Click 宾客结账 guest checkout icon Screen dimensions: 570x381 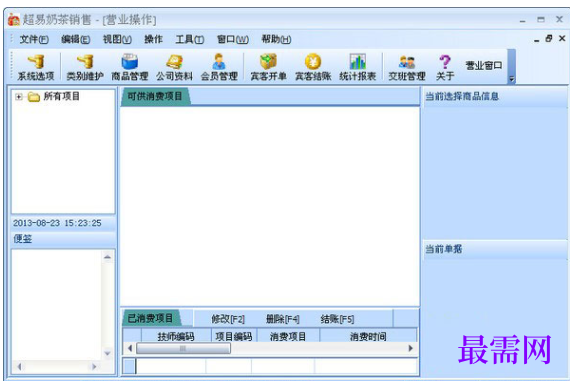pos(313,61)
